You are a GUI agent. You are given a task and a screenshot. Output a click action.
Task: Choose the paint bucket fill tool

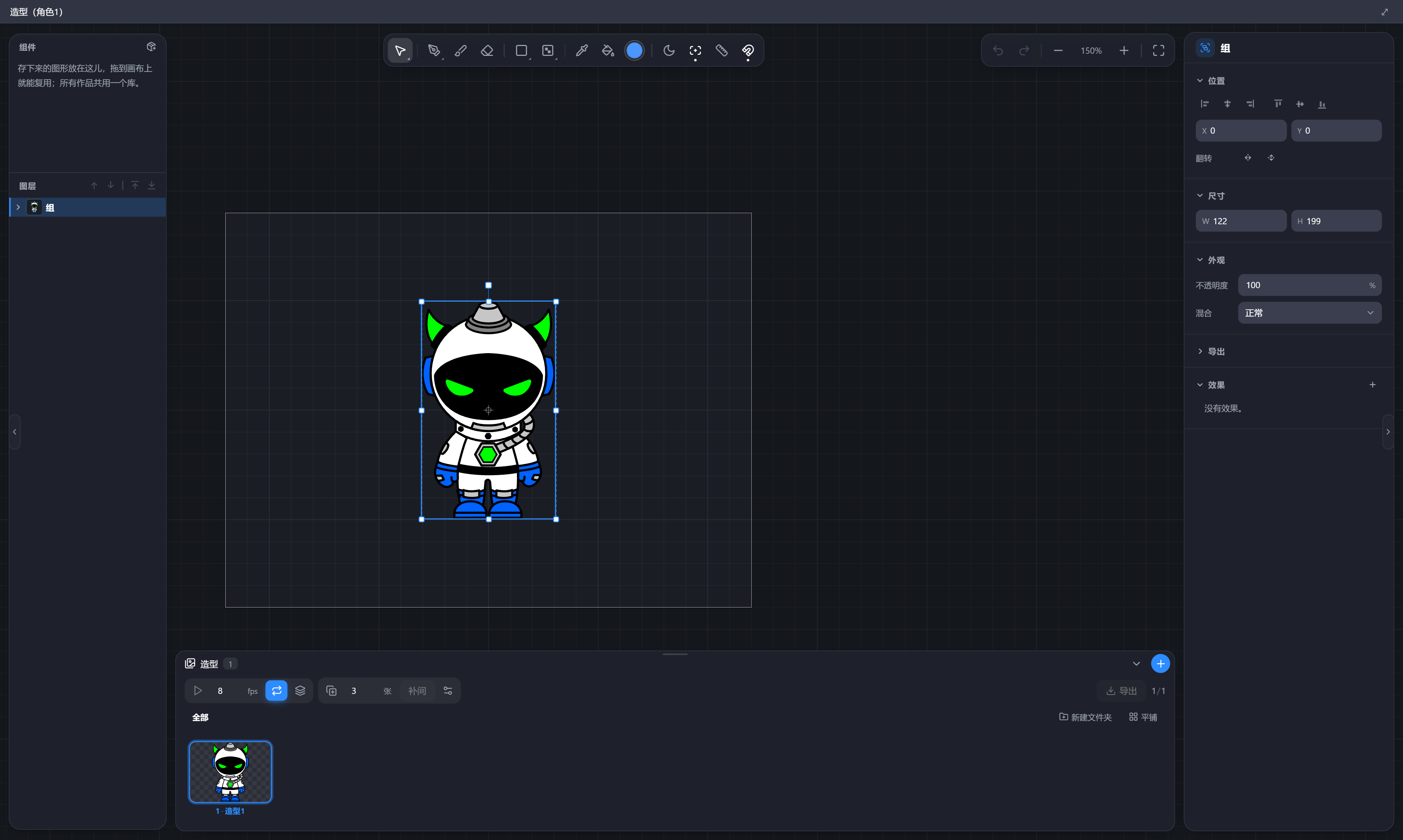[x=608, y=51]
